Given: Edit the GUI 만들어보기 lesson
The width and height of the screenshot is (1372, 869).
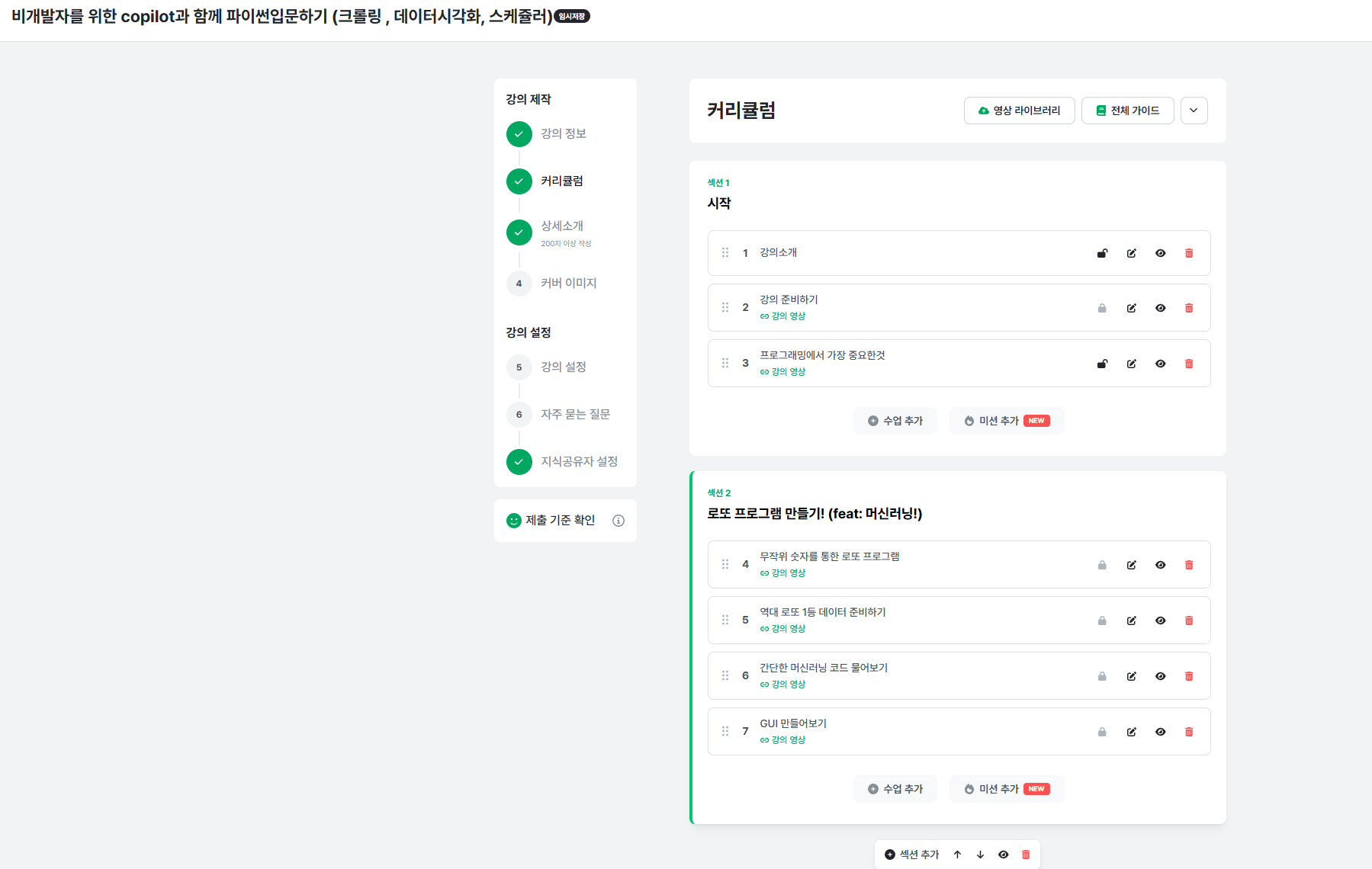Looking at the screenshot, I should pyautogui.click(x=1131, y=732).
